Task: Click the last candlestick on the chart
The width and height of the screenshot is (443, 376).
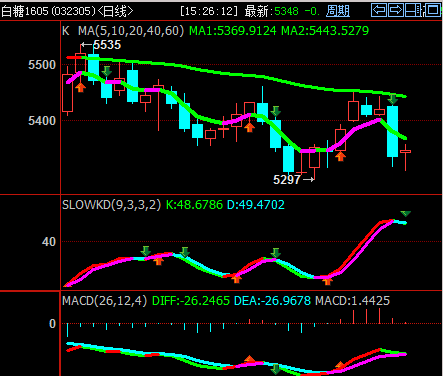Action: [x=405, y=157]
